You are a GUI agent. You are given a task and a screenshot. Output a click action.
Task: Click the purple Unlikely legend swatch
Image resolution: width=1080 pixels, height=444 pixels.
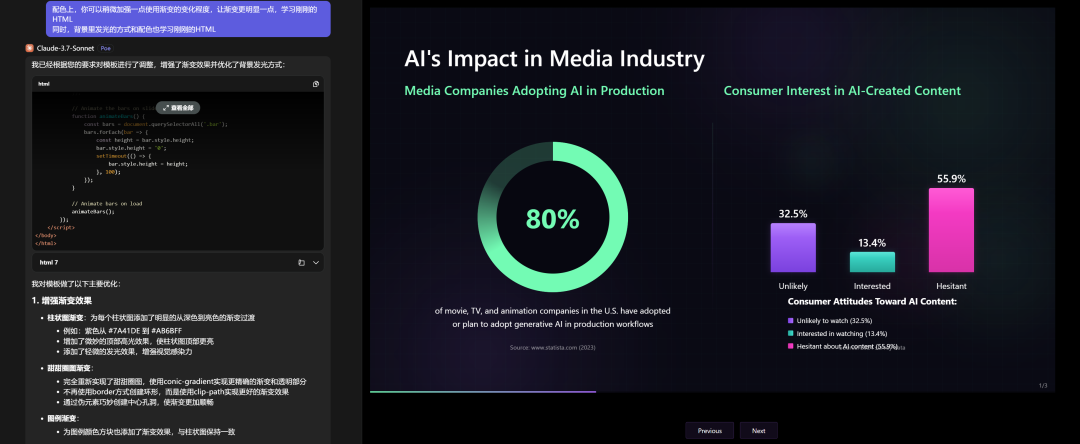790,321
